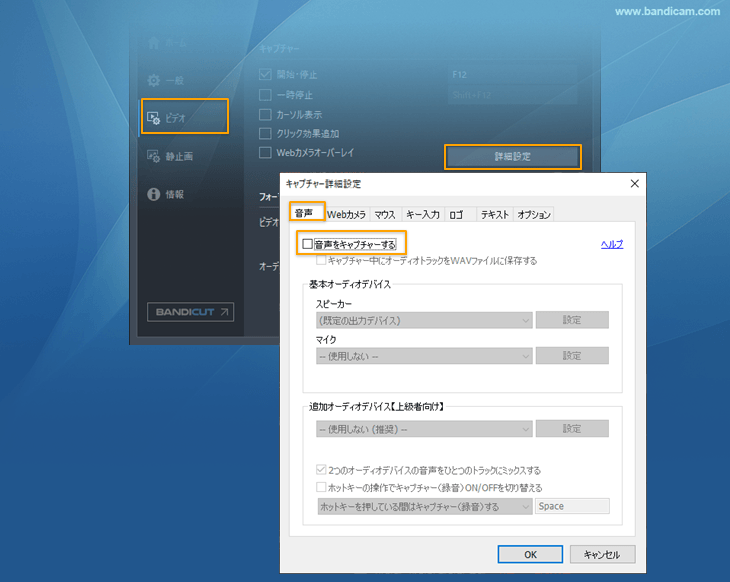Image resolution: width=730 pixels, height=582 pixels.
Task: Toggle 一時停止 hotkey checkbox
Action: [265, 95]
